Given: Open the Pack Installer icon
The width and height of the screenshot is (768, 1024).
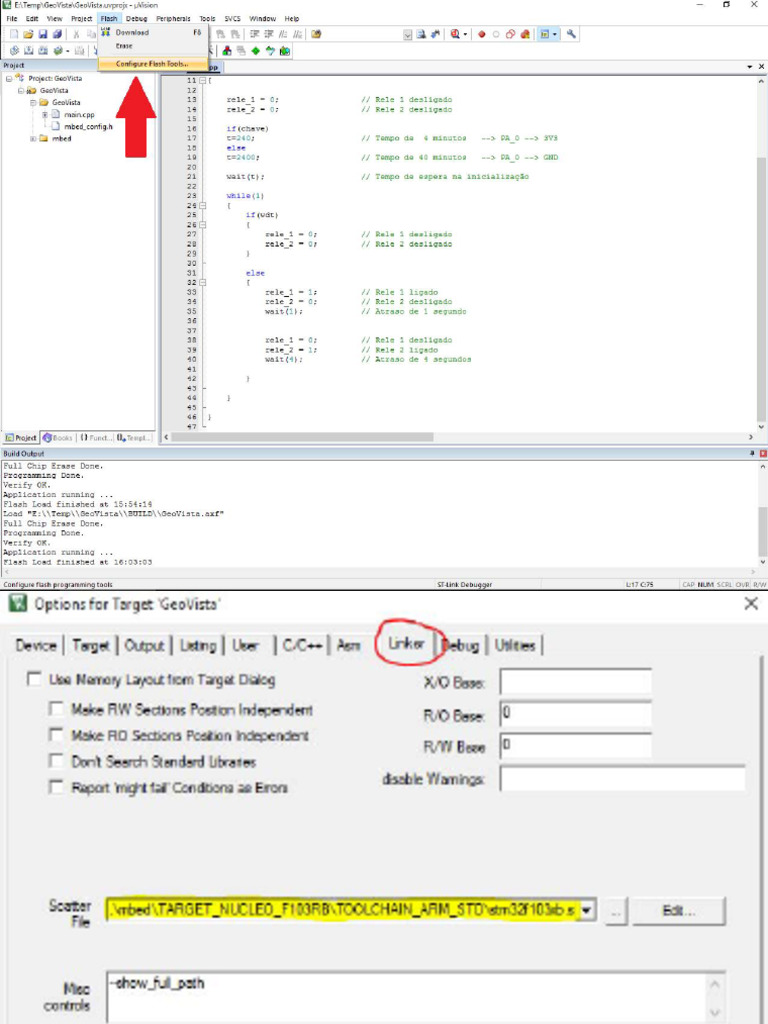Looking at the screenshot, I should point(285,51).
